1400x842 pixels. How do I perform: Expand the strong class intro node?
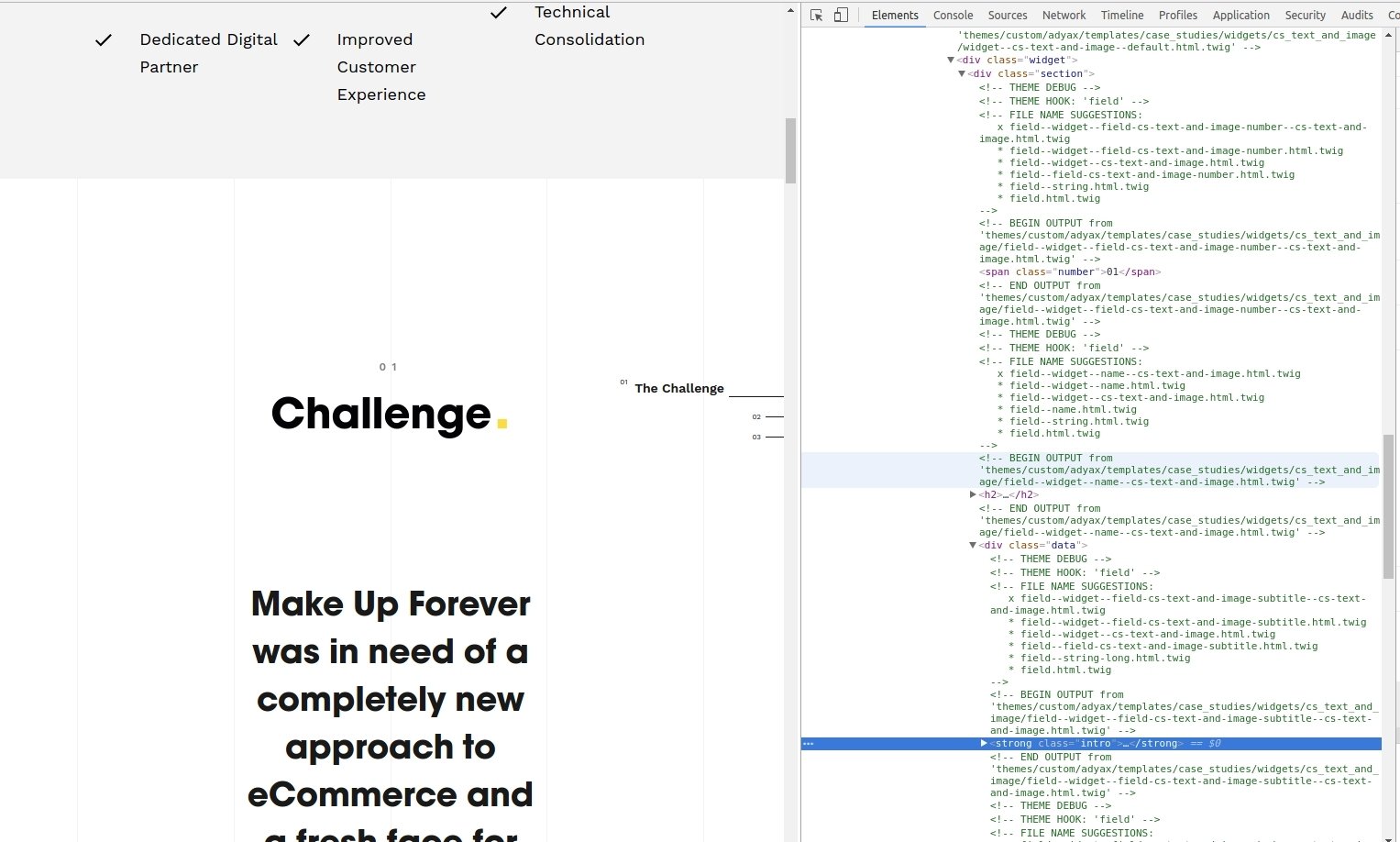pos(984,744)
